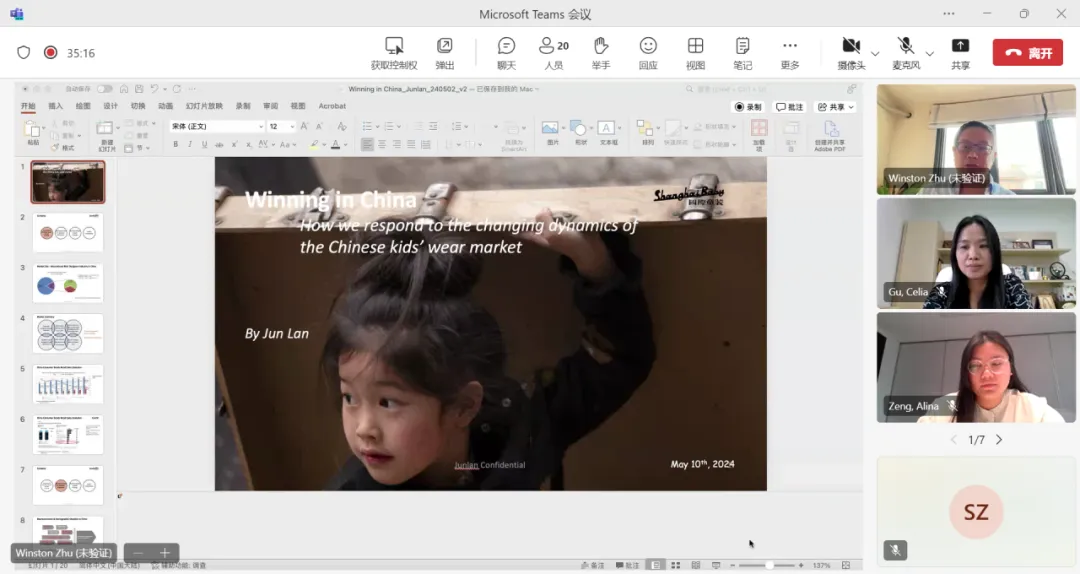The image size is (1080, 574).
Task: Open the Acrobat ribbon tab
Action: [x=332, y=106]
